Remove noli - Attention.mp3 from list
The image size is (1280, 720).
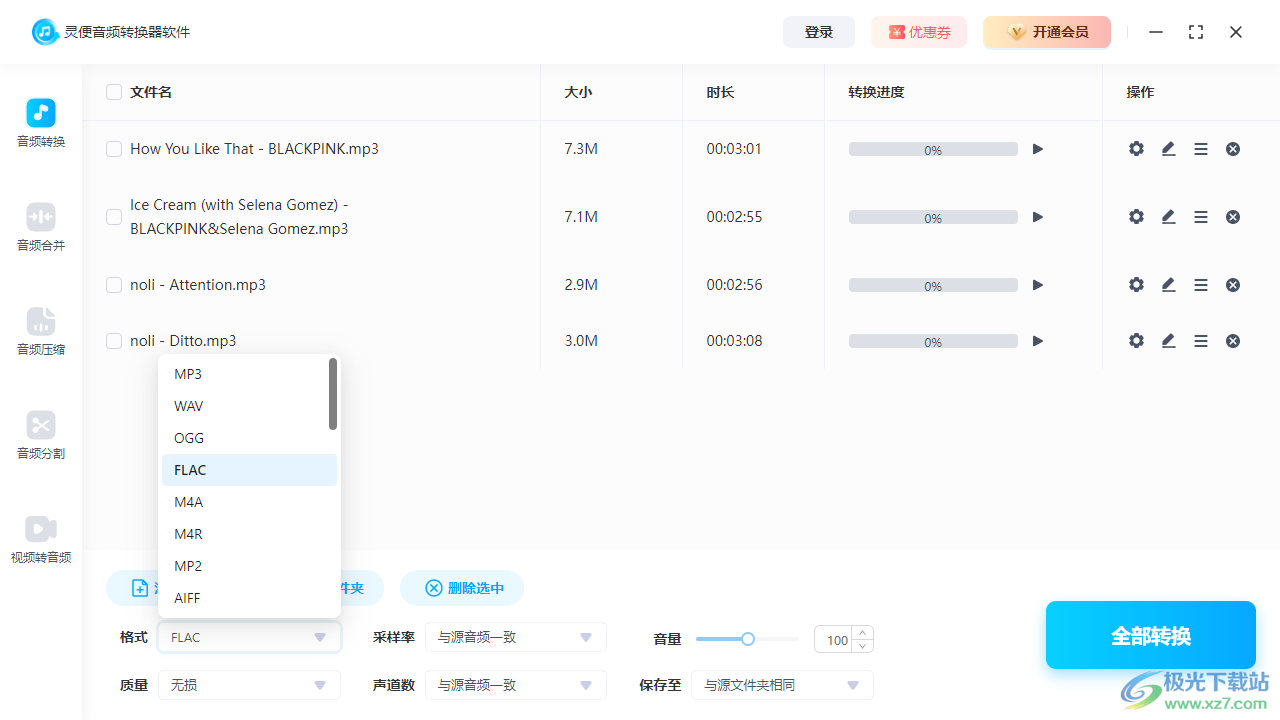click(x=1233, y=285)
